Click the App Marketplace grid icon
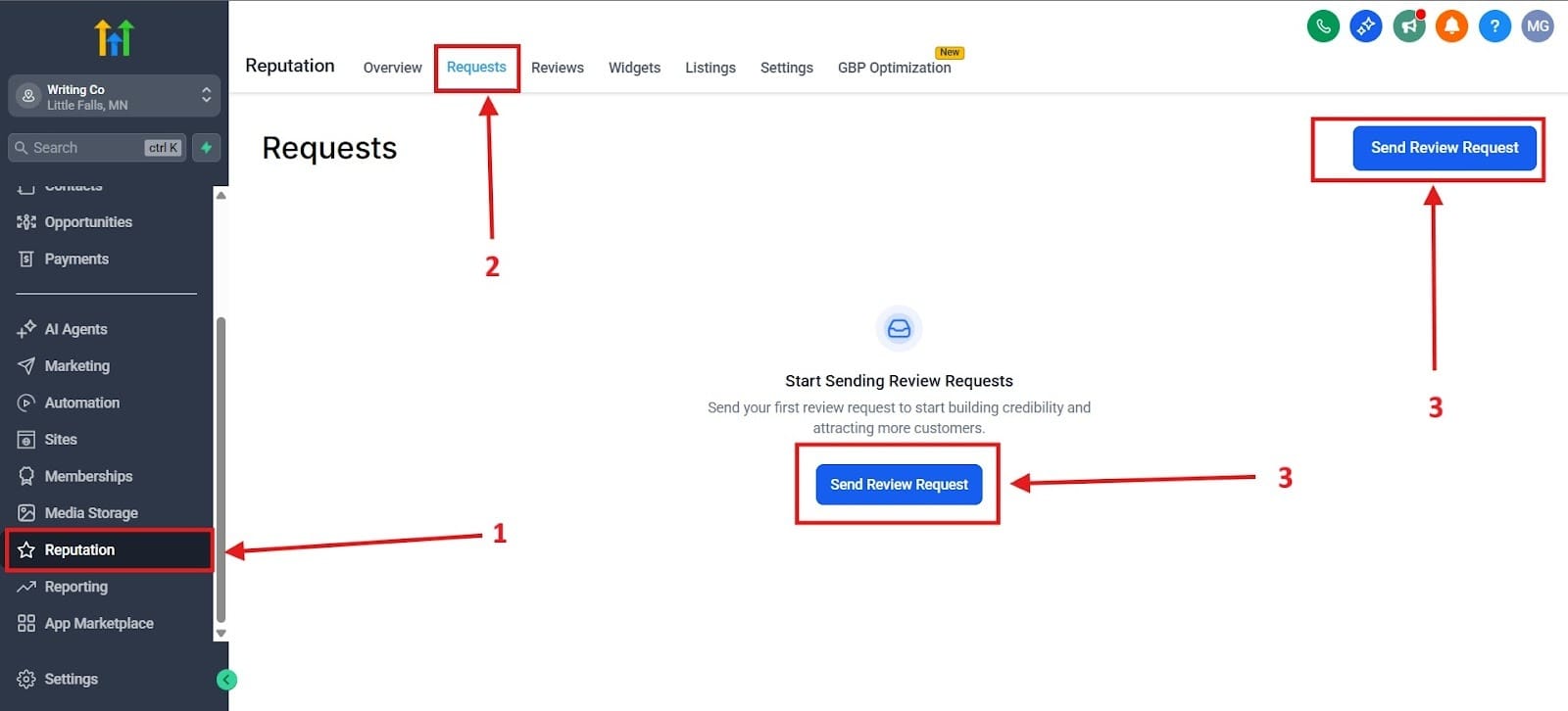 [26, 623]
